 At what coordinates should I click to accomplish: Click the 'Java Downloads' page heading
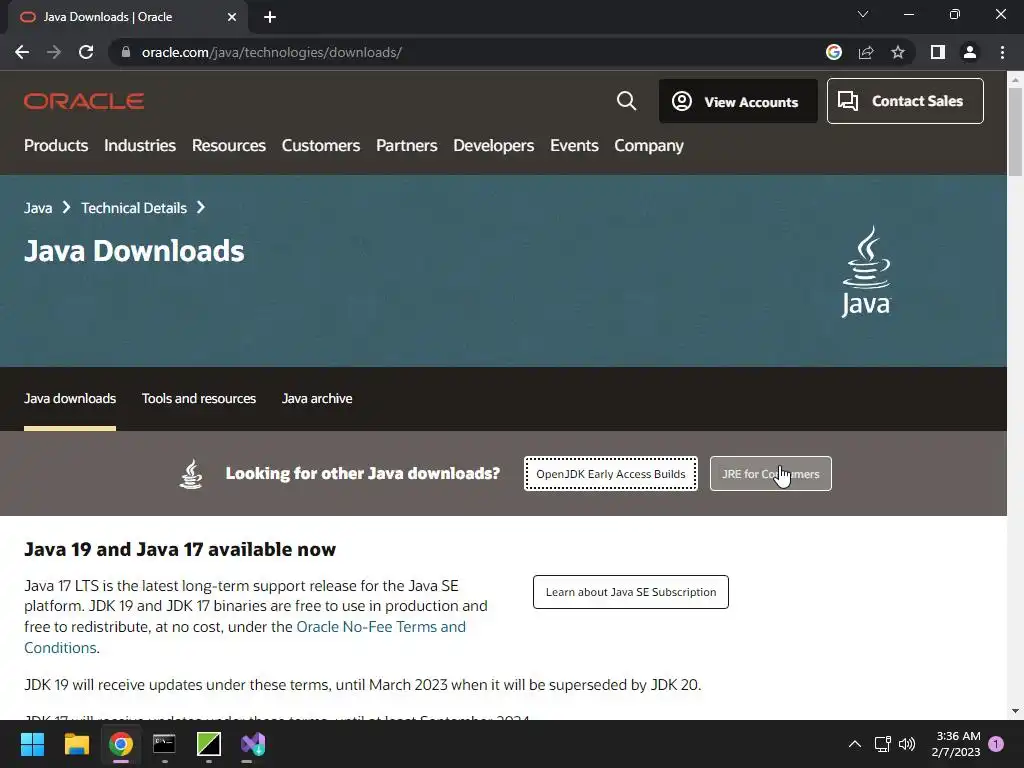[134, 251]
